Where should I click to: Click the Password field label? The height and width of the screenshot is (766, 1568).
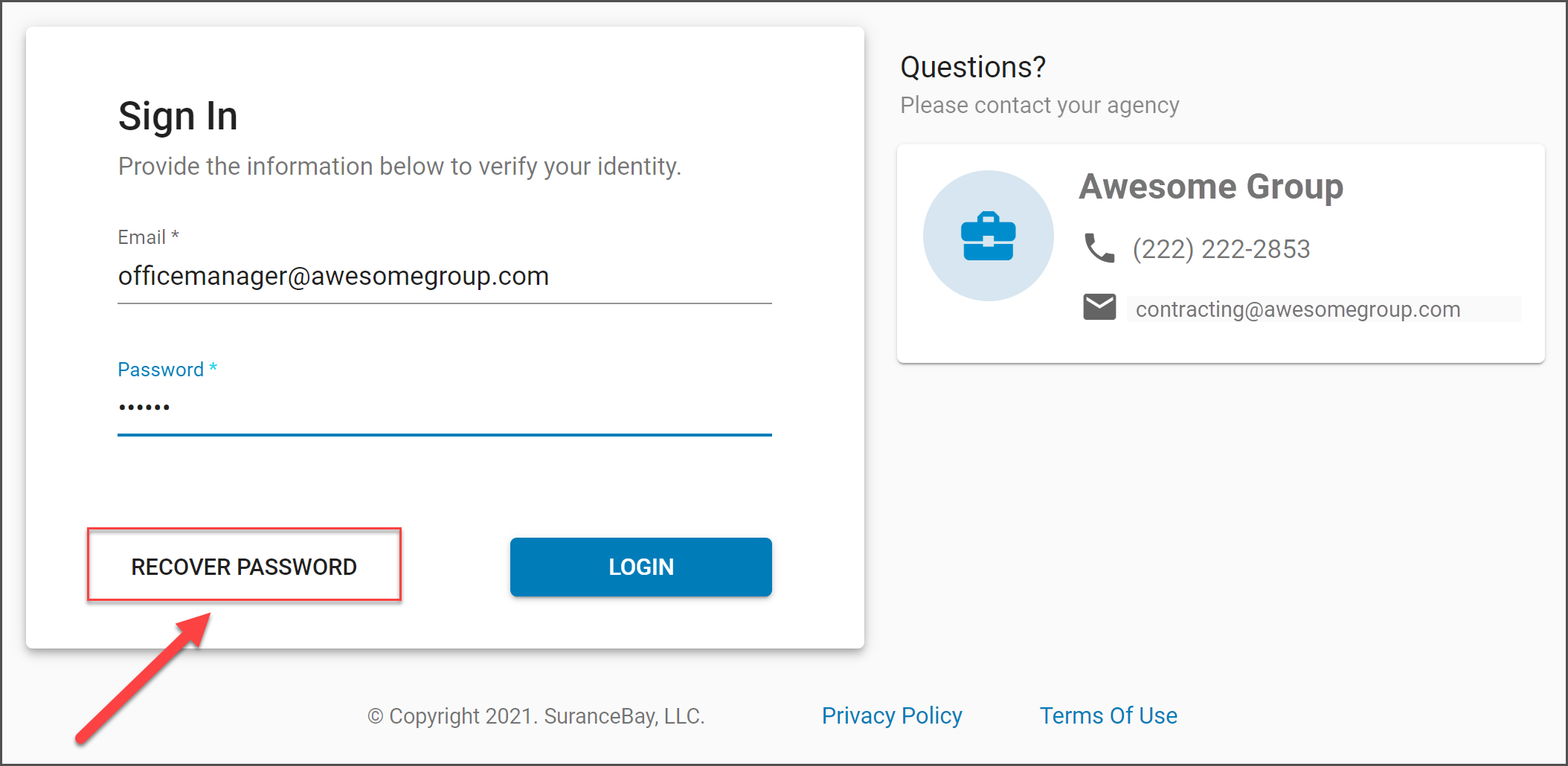167,370
